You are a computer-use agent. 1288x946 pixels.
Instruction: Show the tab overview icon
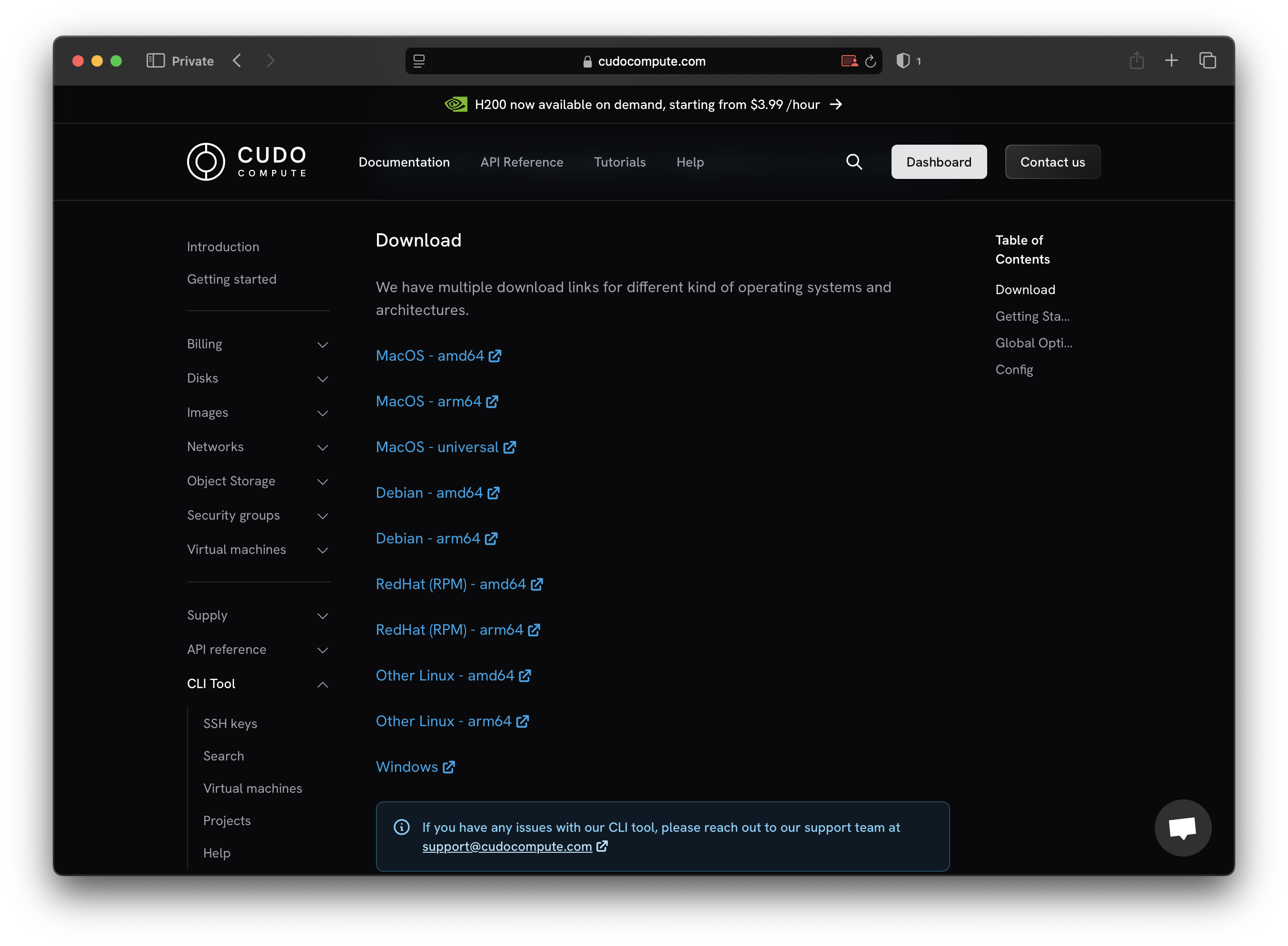pos(1208,60)
